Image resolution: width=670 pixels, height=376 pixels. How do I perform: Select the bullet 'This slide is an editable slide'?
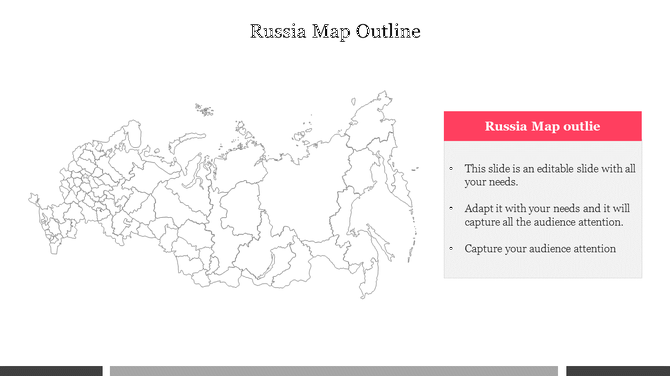click(x=550, y=175)
